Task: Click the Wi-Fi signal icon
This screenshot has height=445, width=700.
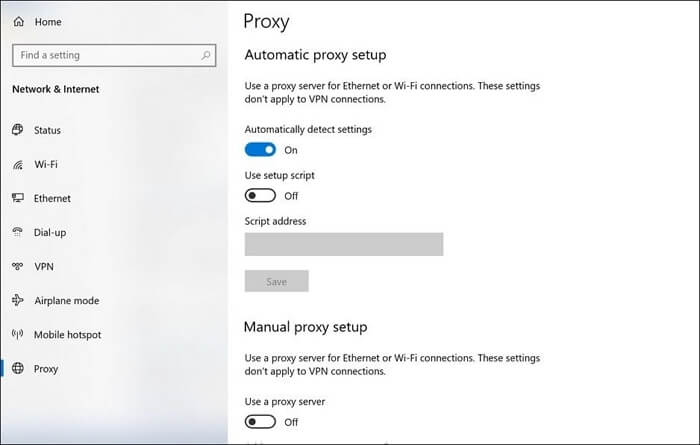Action: (18, 164)
